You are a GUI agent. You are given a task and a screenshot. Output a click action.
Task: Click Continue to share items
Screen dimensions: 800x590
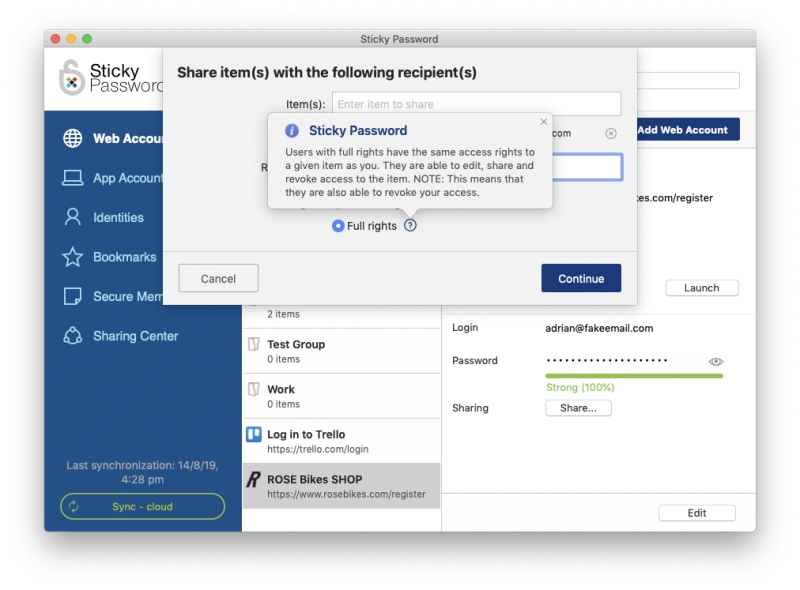coord(581,278)
